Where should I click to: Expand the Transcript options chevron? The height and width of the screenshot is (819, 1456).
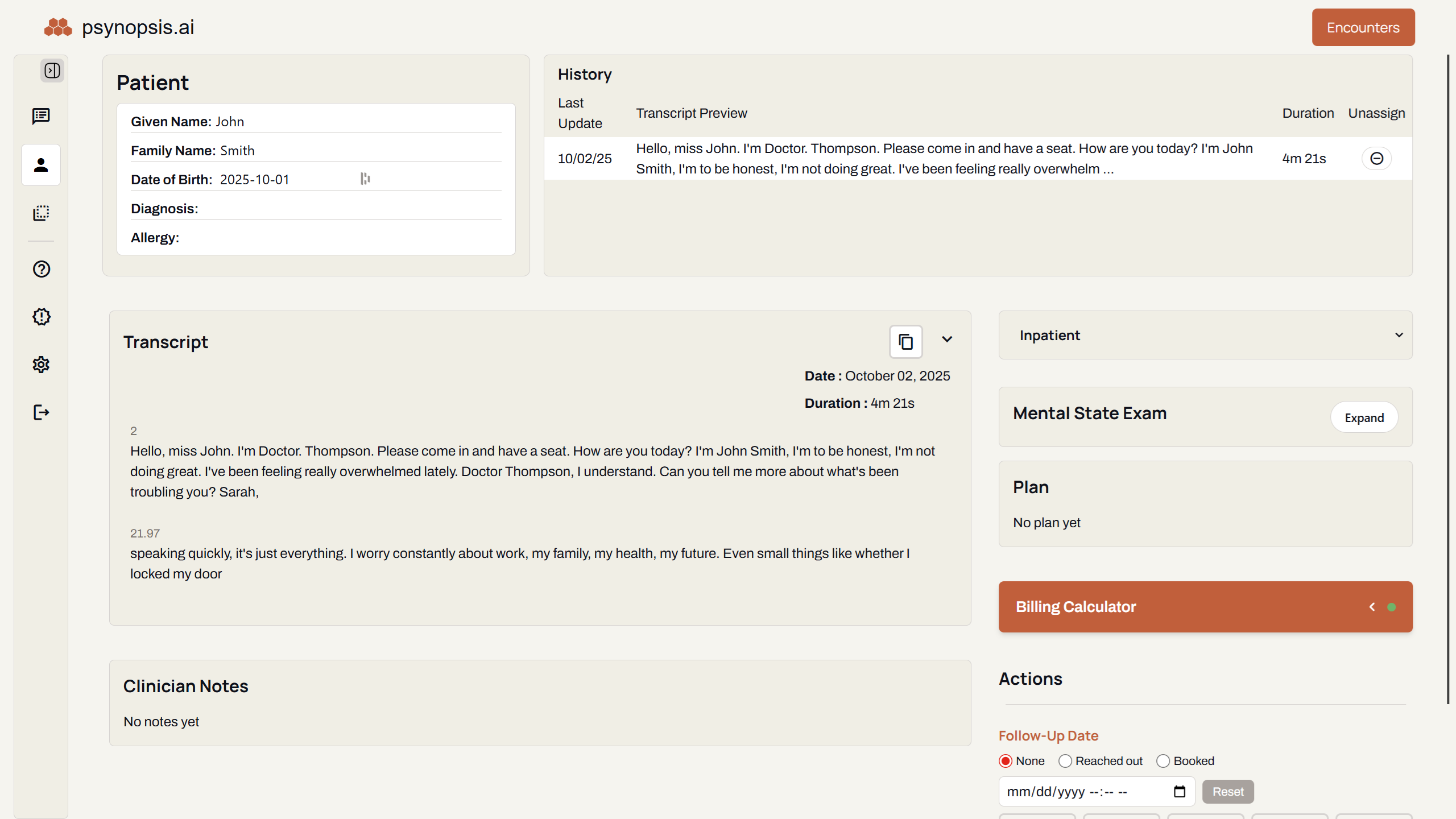(946, 340)
